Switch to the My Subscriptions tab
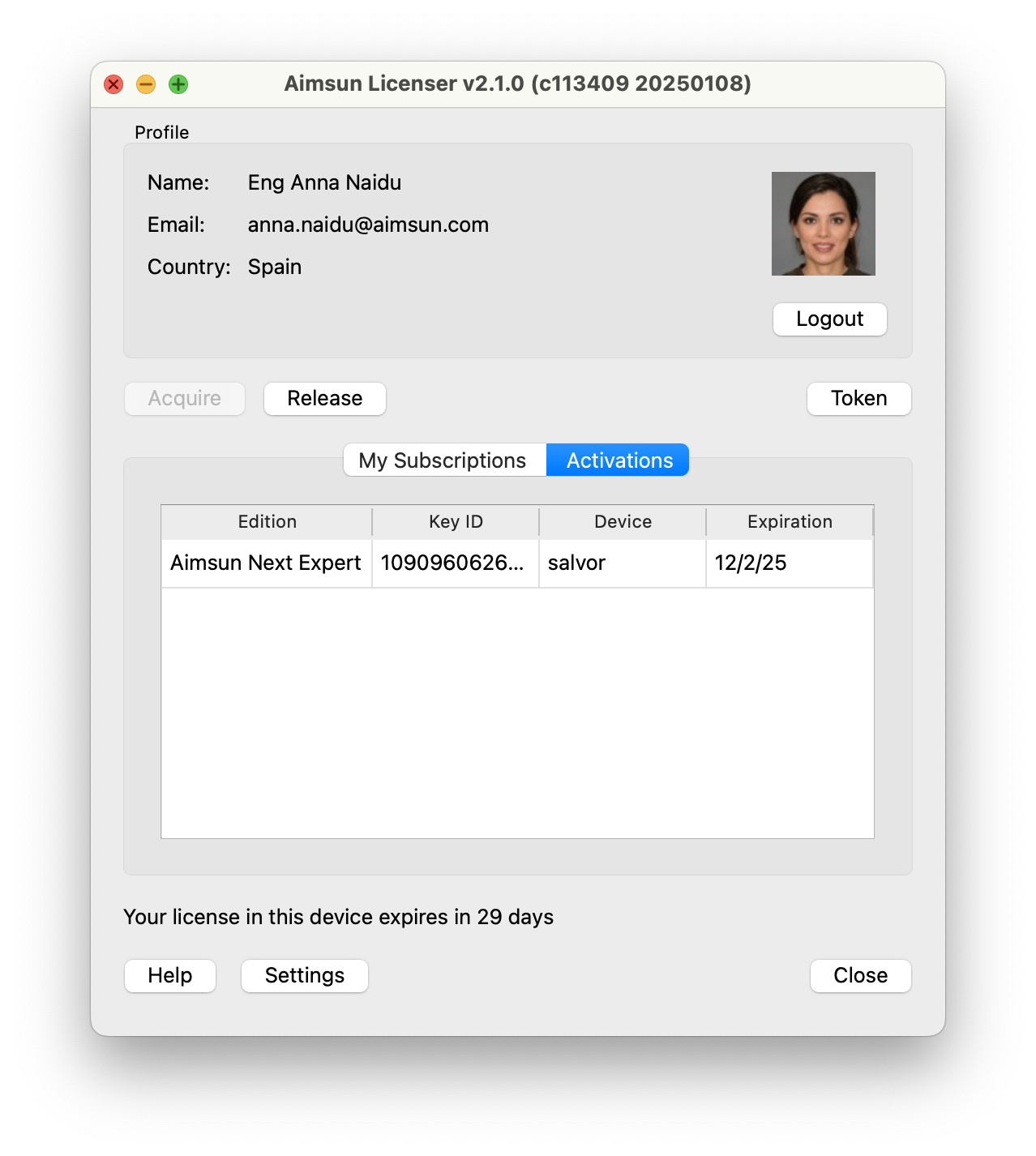 443,460
